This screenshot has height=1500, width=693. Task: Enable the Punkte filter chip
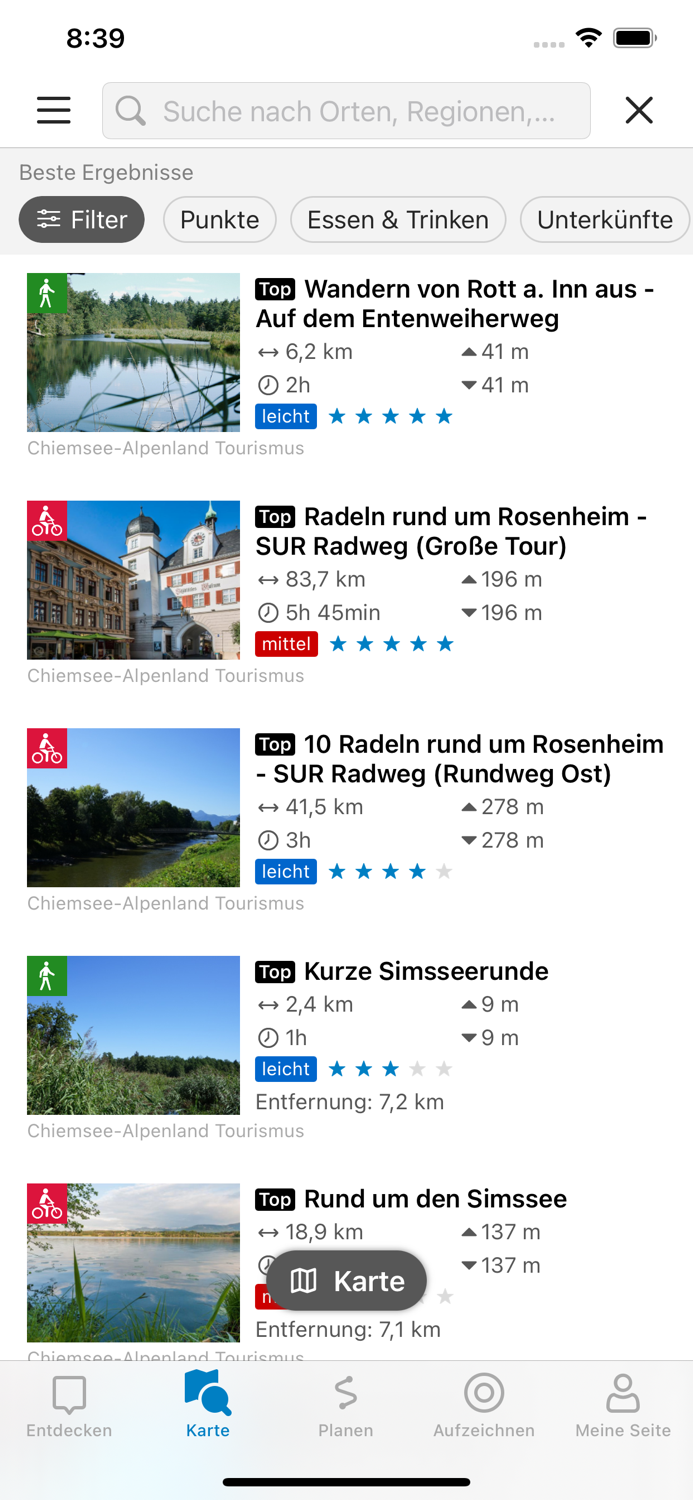tap(219, 219)
